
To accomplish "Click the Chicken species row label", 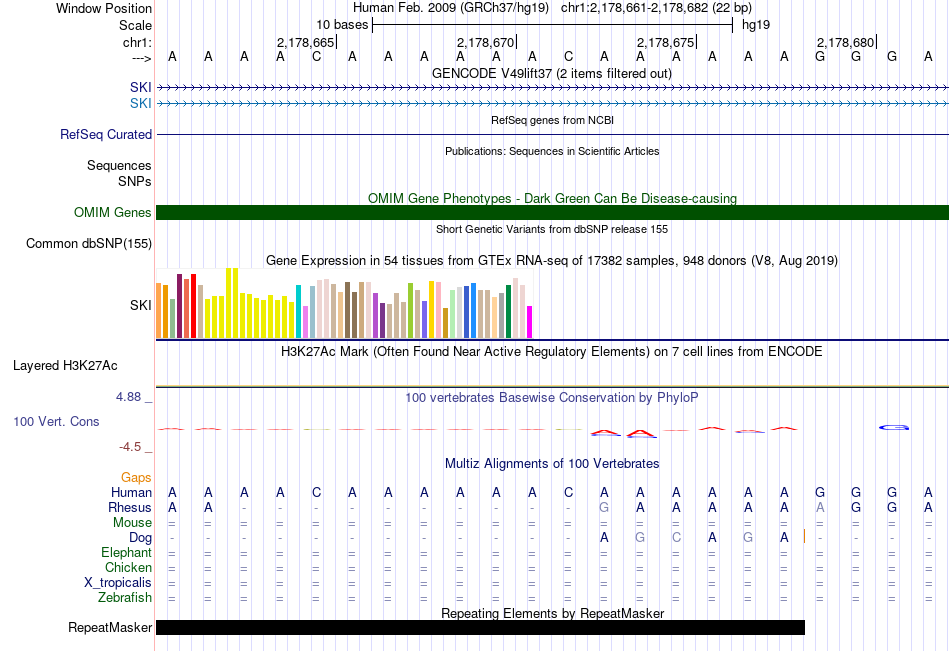I will (128, 567).
